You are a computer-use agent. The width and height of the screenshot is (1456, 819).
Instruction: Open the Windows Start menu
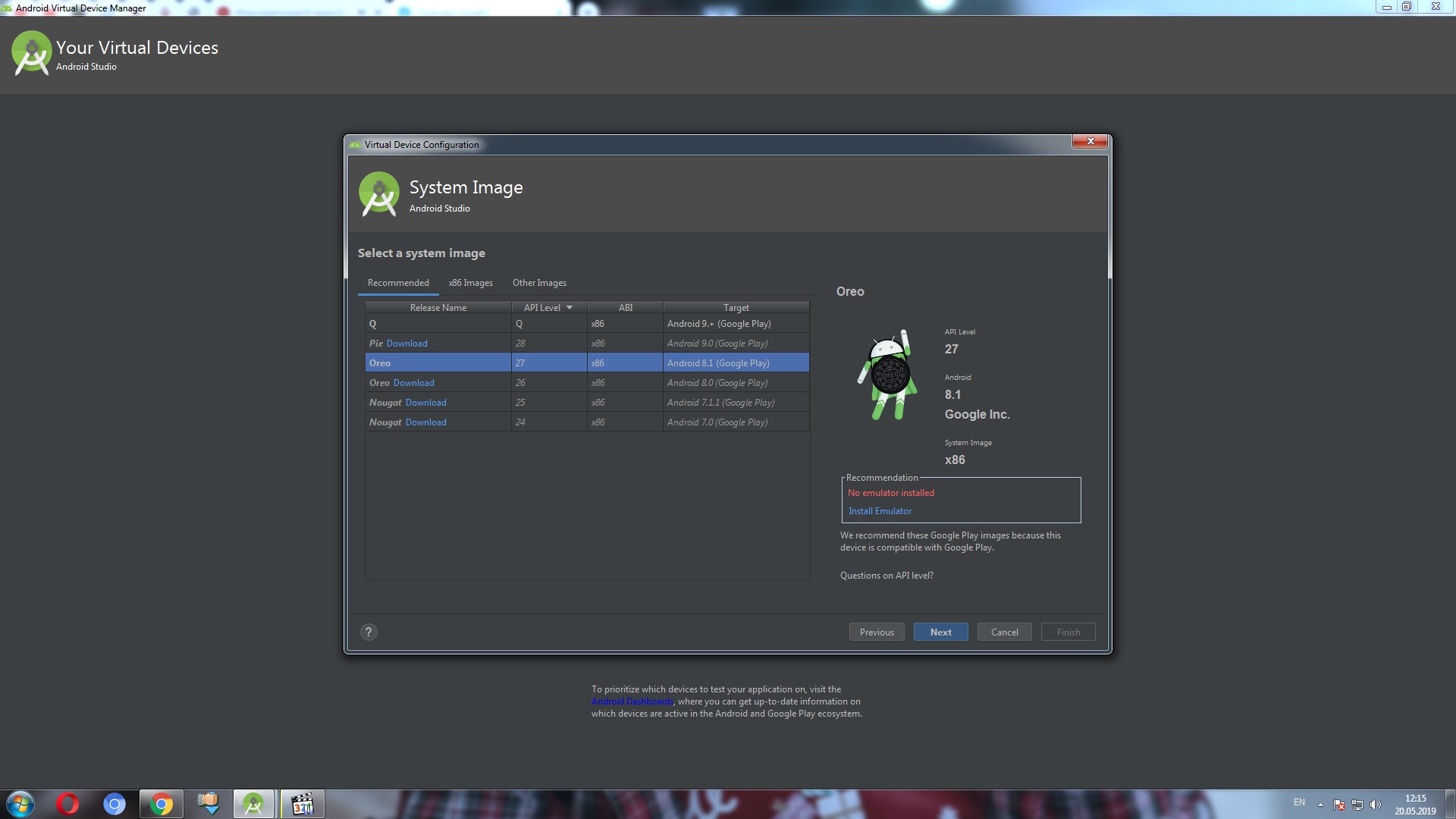point(20,804)
